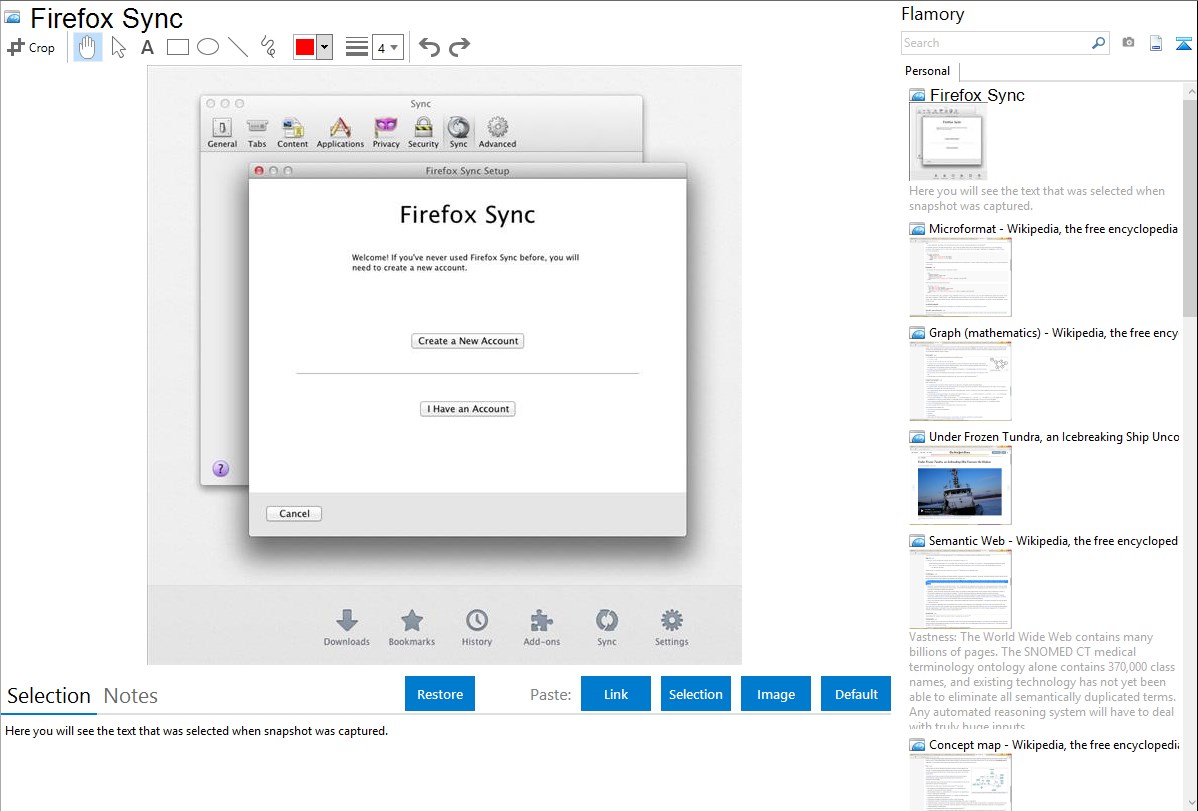The height and width of the screenshot is (811, 1198).
Task: Paste as Link button
Action: click(616, 694)
